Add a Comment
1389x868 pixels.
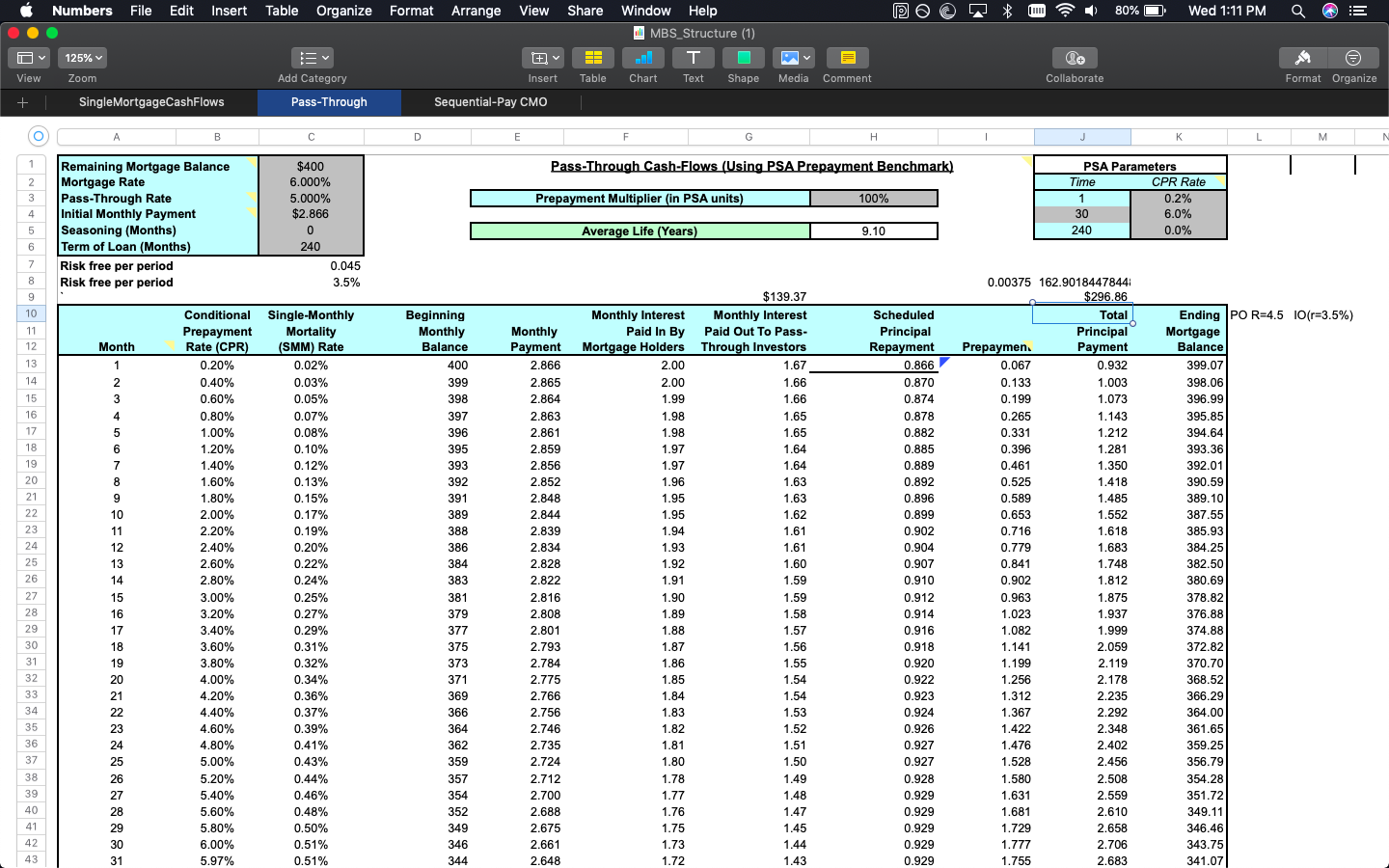(x=848, y=58)
